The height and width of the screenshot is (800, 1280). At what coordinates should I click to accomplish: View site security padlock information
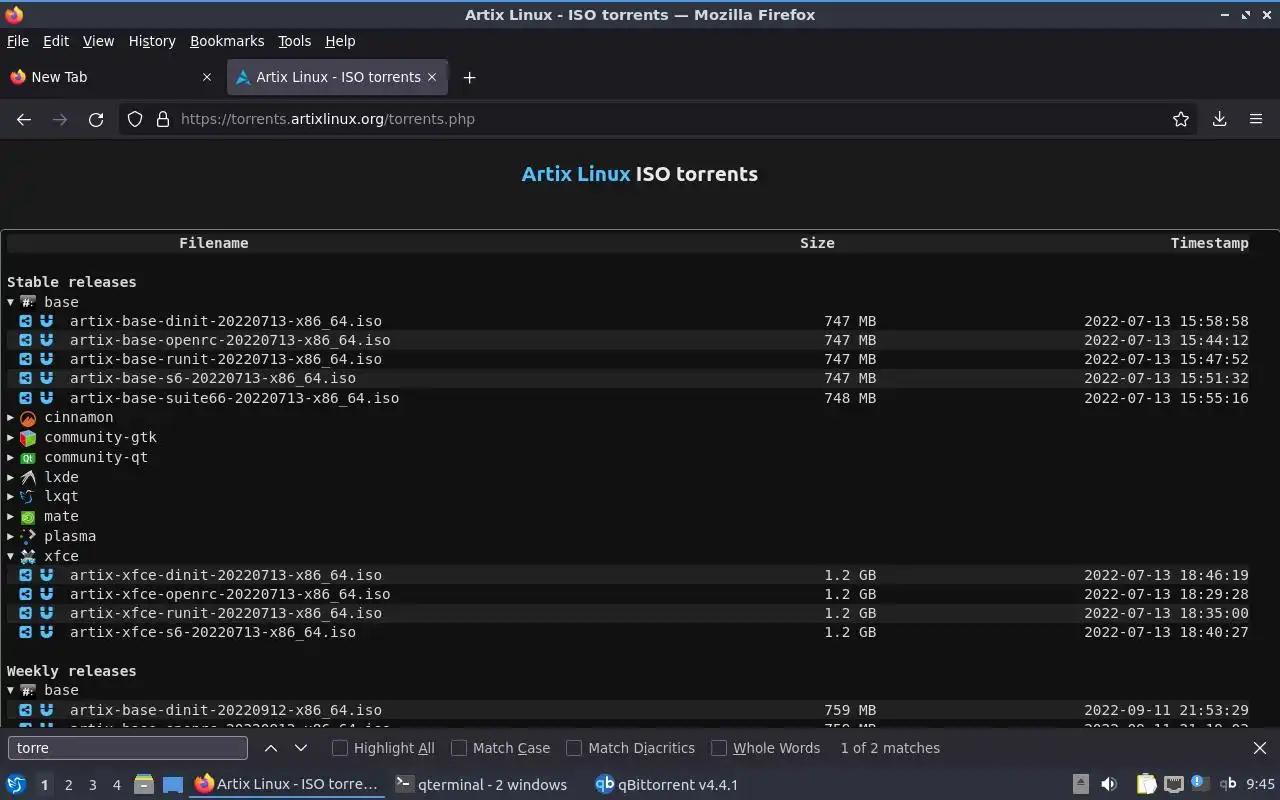coord(163,119)
